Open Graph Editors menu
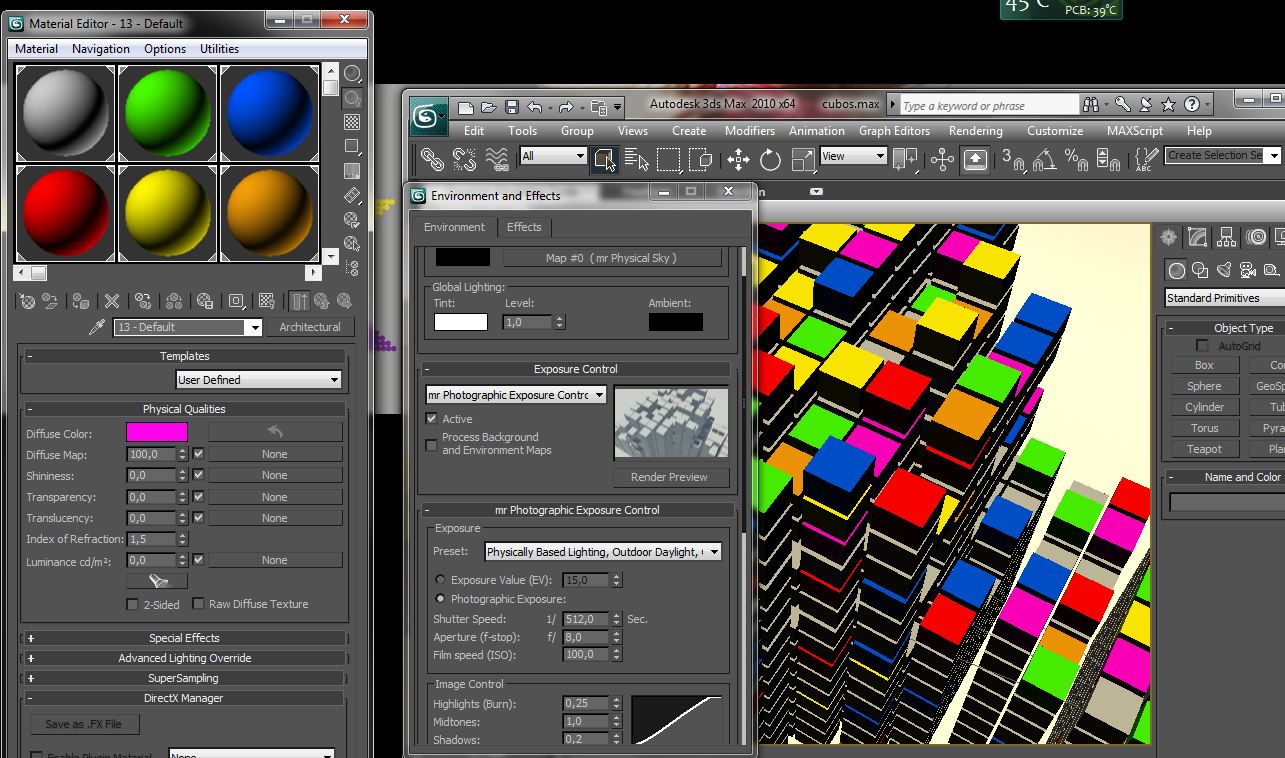 point(894,131)
